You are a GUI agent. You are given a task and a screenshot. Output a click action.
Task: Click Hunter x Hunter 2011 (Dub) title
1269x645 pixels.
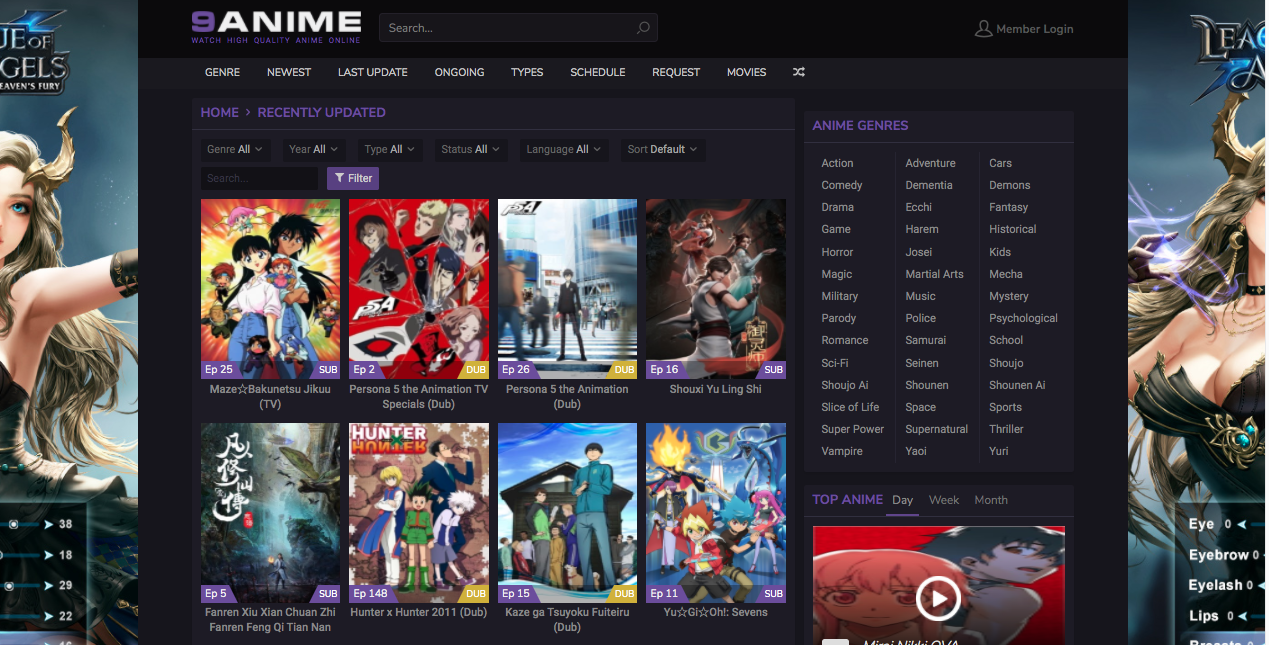[x=419, y=612]
